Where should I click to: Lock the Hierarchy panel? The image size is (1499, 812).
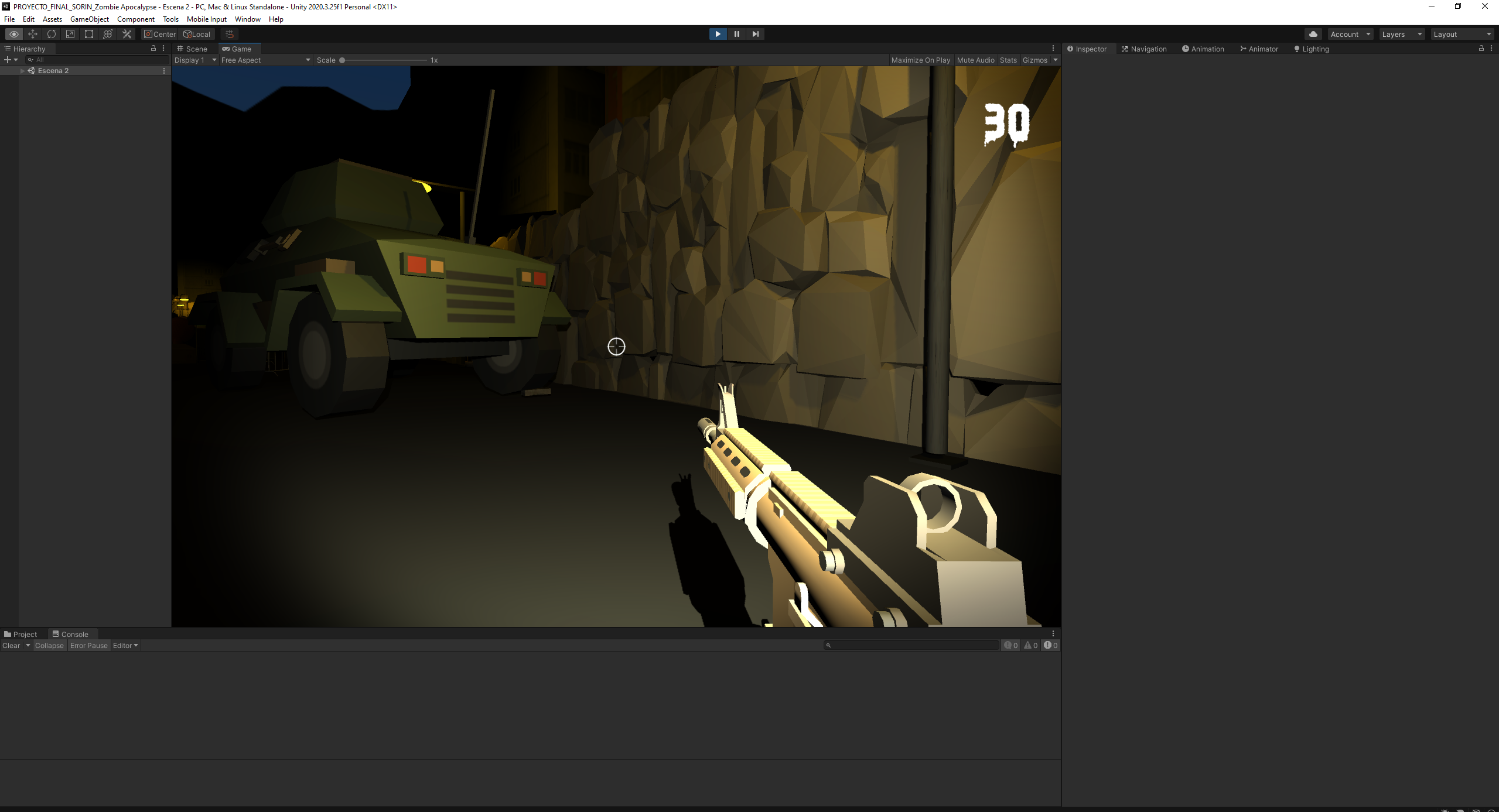coord(153,49)
